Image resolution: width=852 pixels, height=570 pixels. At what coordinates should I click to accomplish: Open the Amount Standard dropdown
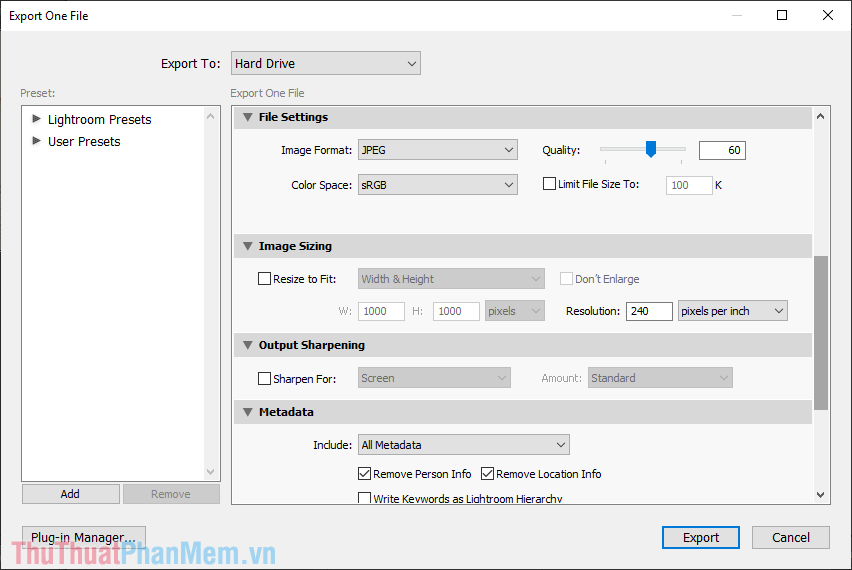coord(660,378)
